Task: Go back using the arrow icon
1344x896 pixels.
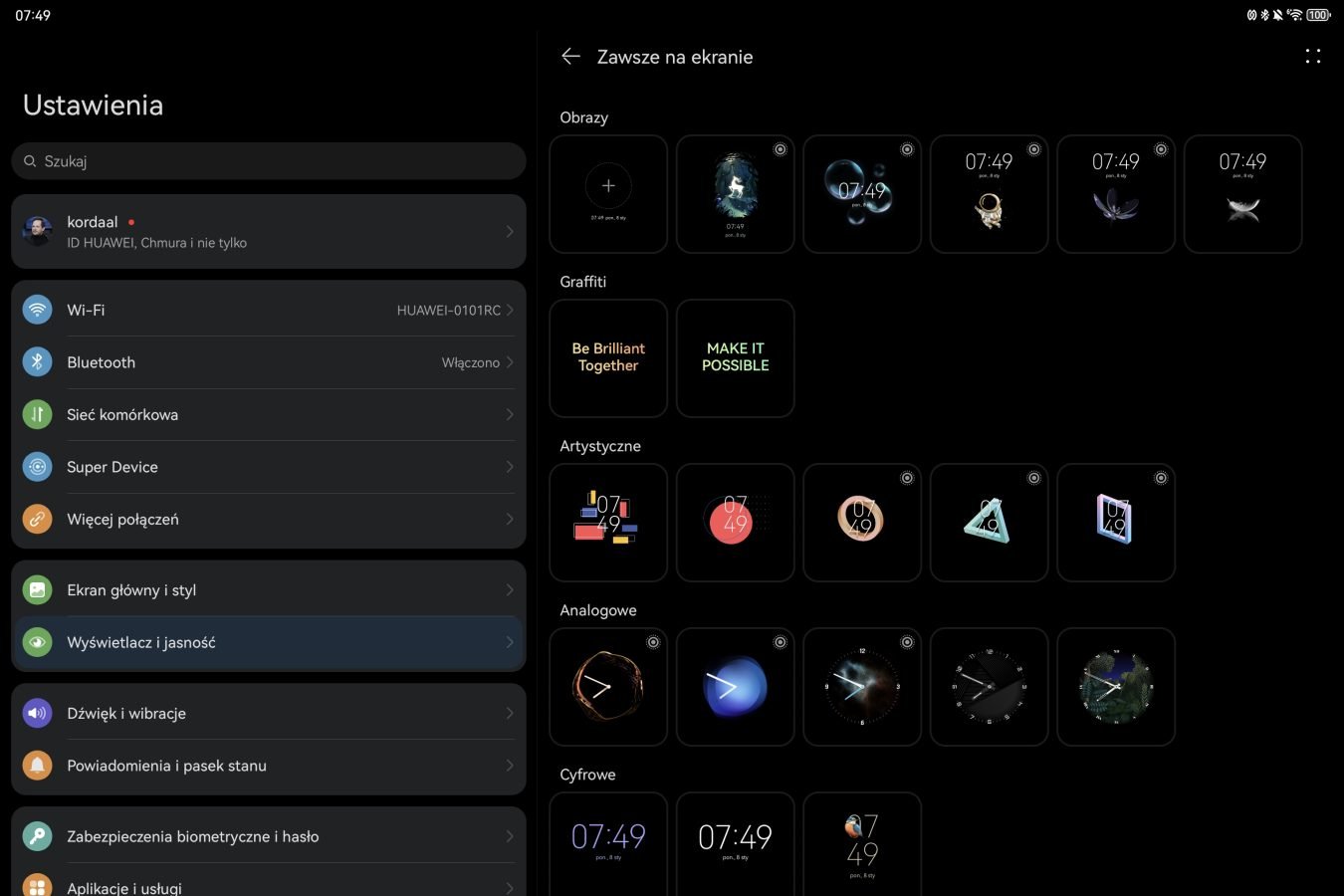Action: point(570,57)
